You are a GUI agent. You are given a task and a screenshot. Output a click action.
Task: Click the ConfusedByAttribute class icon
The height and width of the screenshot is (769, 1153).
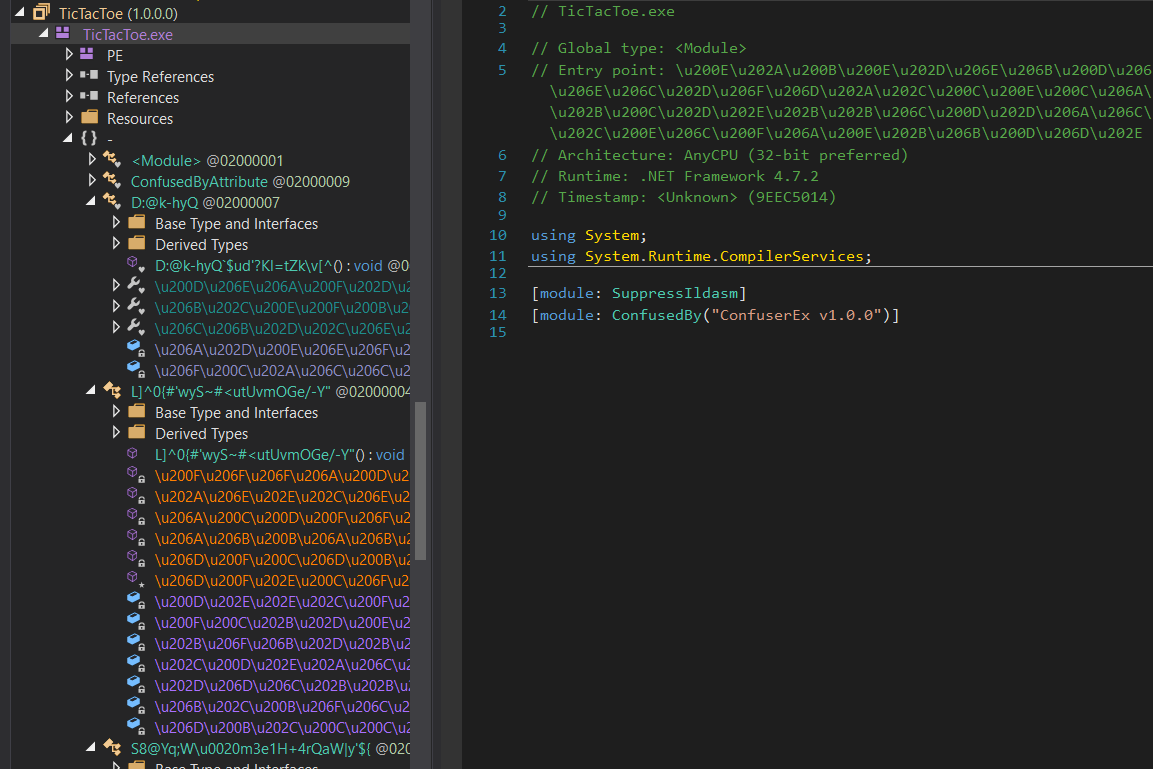[x=112, y=181]
